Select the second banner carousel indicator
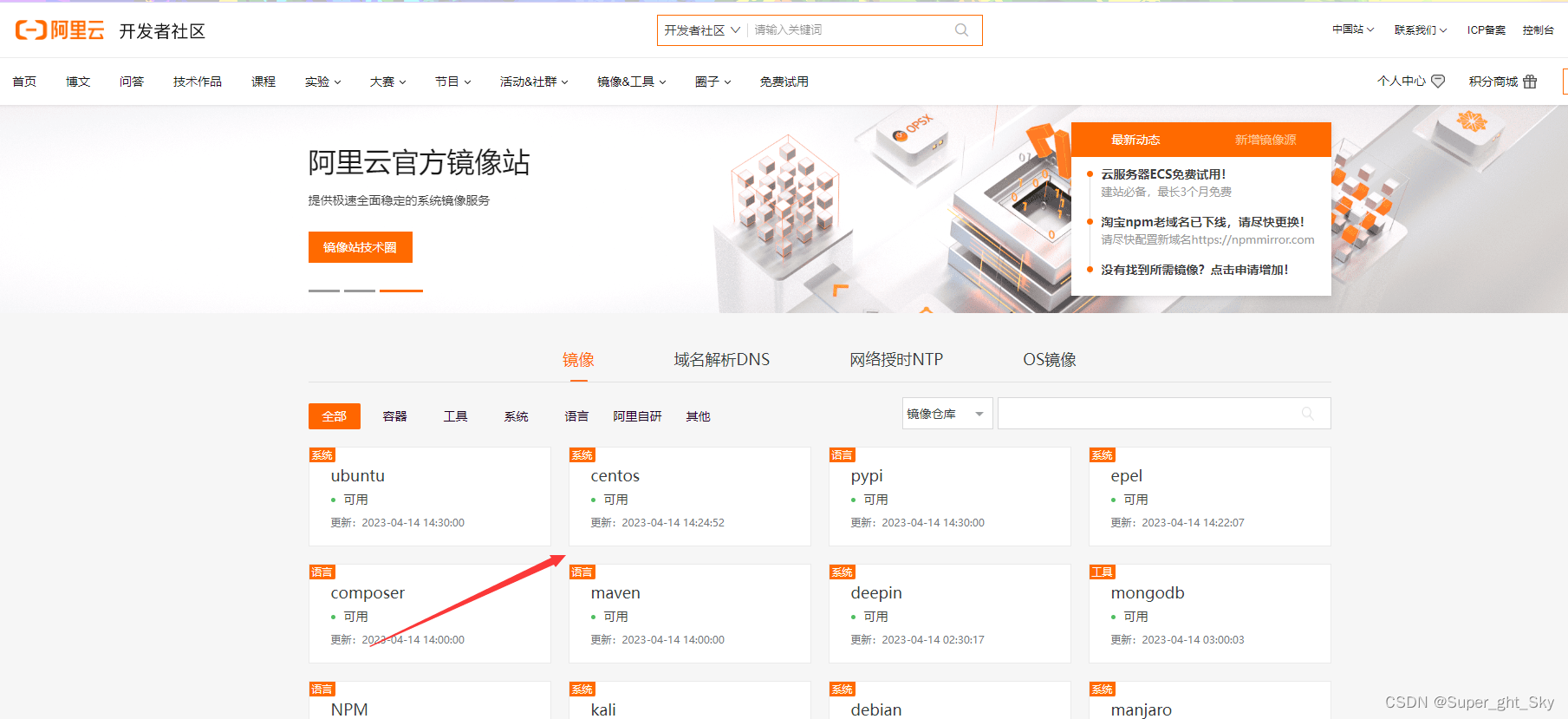This screenshot has height=719, width=1568. click(360, 291)
